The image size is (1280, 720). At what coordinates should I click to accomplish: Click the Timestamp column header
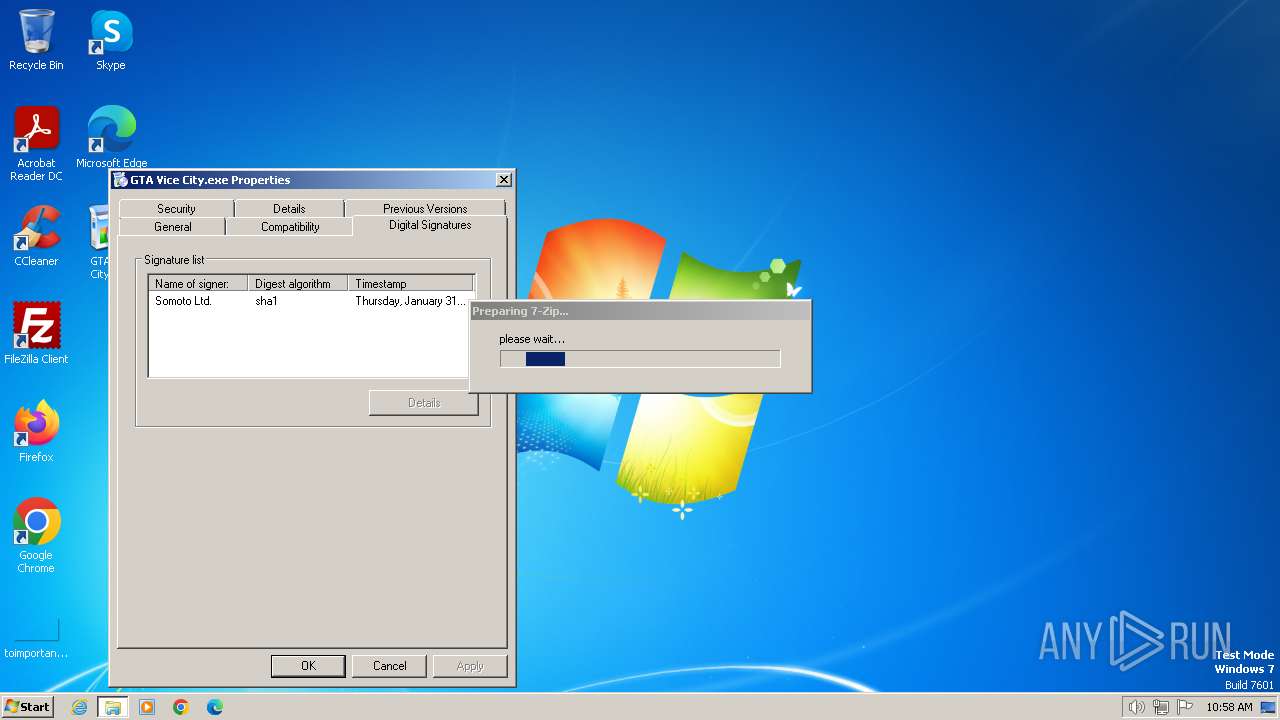[410, 284]
